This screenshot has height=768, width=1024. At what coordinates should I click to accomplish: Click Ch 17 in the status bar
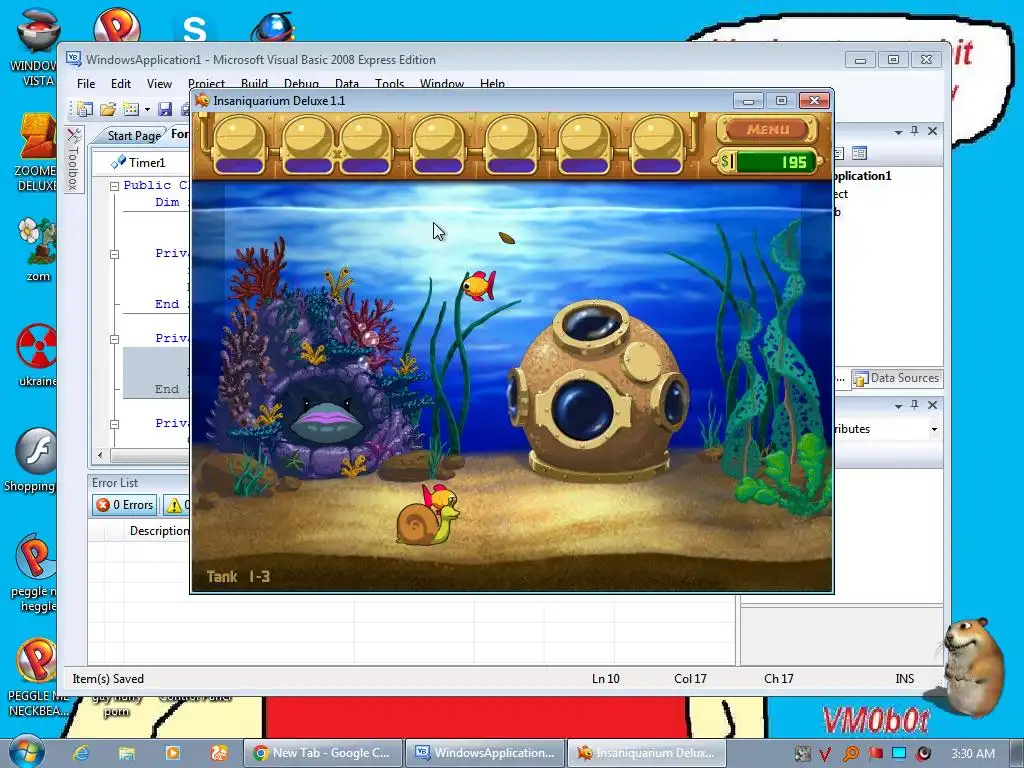coord(778,679)
